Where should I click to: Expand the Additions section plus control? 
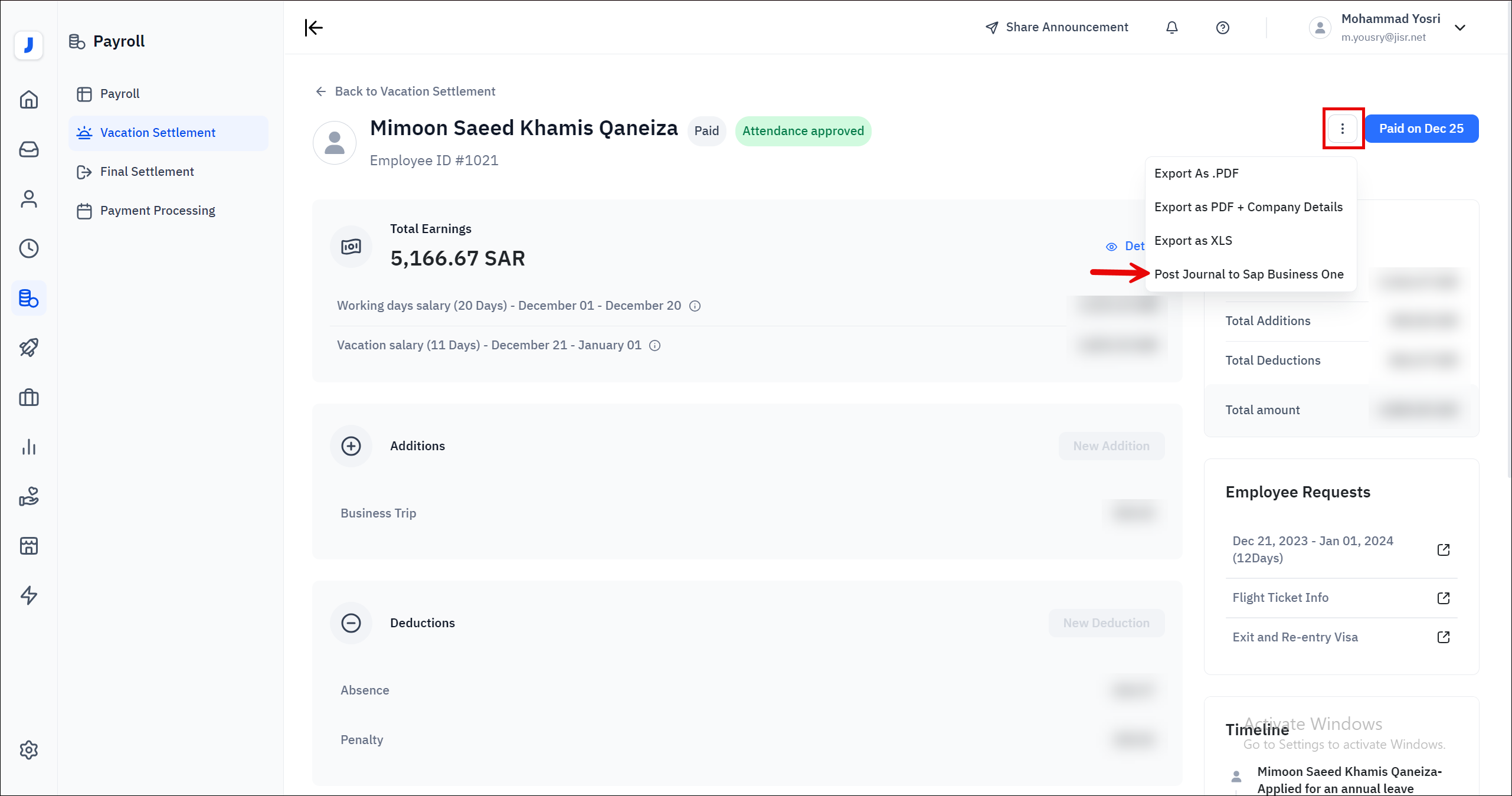(x=351, y=446)
